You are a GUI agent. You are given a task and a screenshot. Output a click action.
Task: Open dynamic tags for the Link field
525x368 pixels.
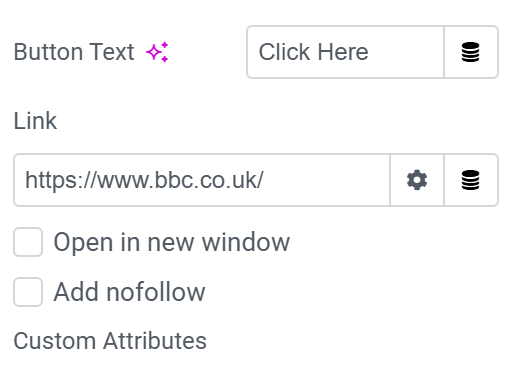pos(471,180)
